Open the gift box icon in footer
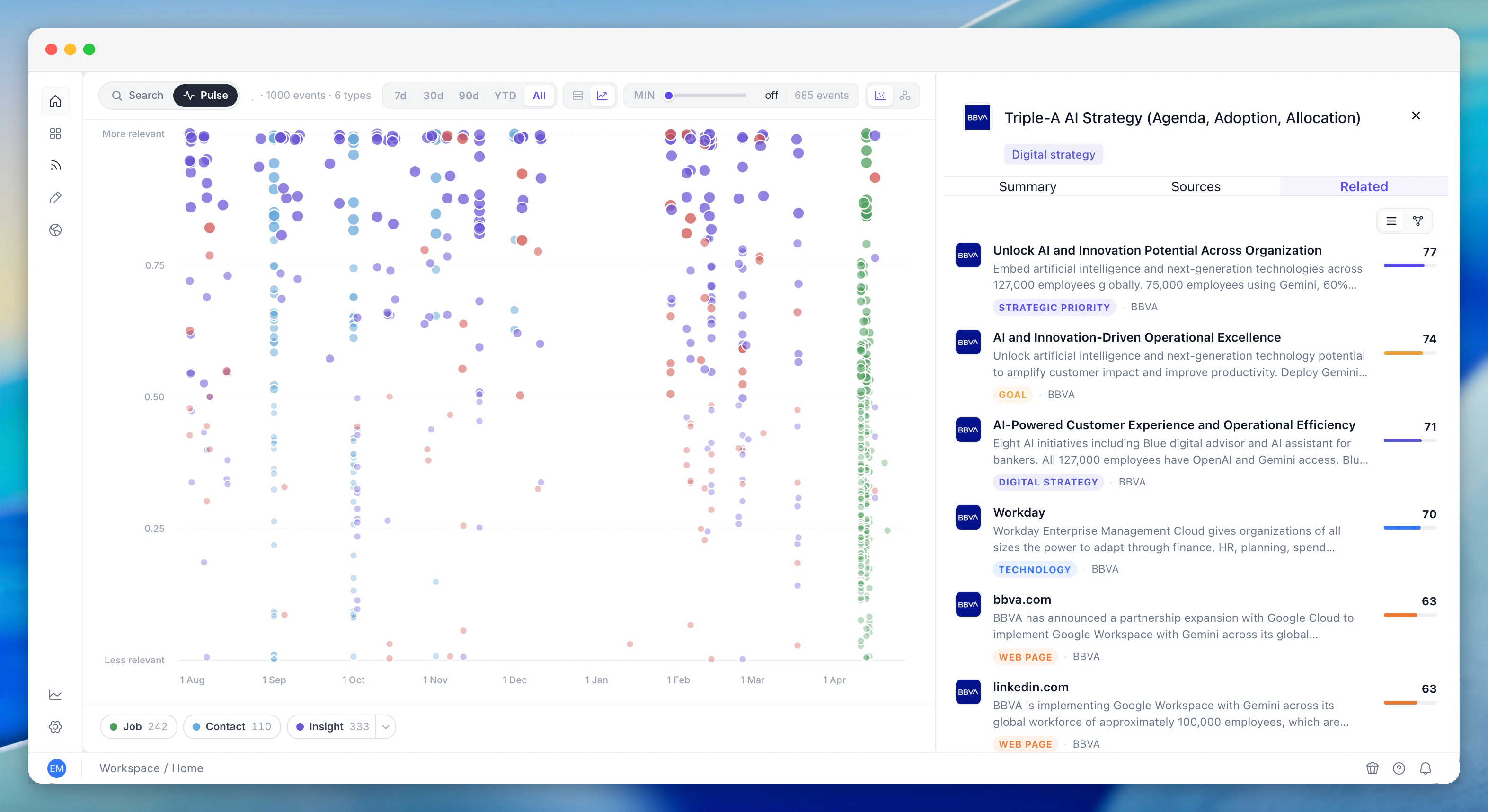The height and width of the screenshot is (812, 1488). click(x=1373, y=768)
